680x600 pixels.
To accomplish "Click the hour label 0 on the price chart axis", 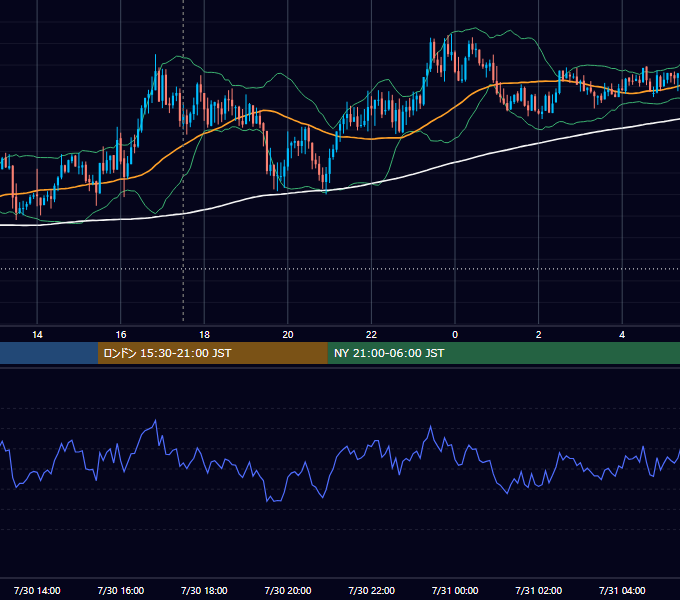I will click(455, 335).
